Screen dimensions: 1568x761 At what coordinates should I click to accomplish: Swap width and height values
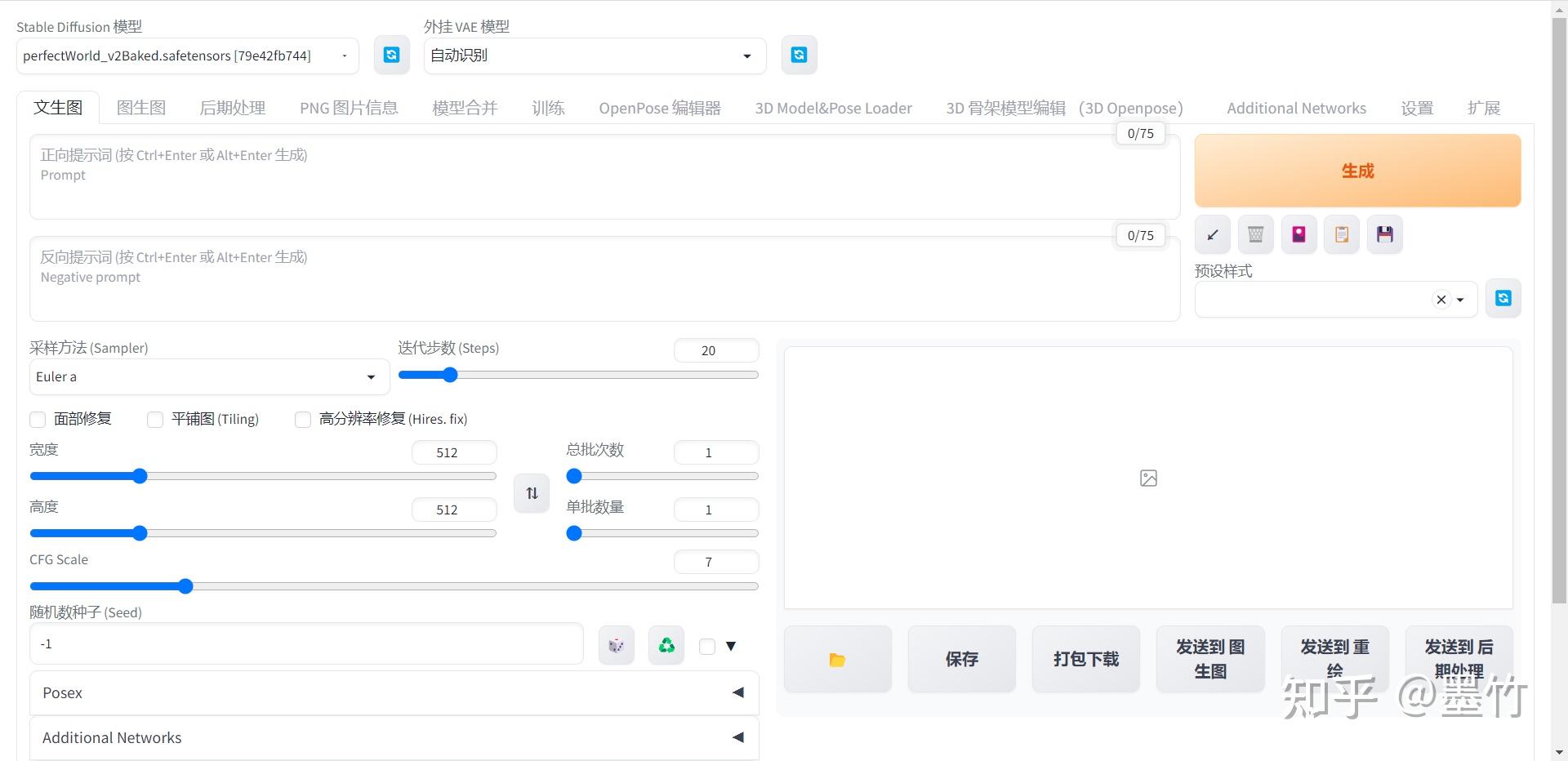pyautogui.click(x=531, y=492)
